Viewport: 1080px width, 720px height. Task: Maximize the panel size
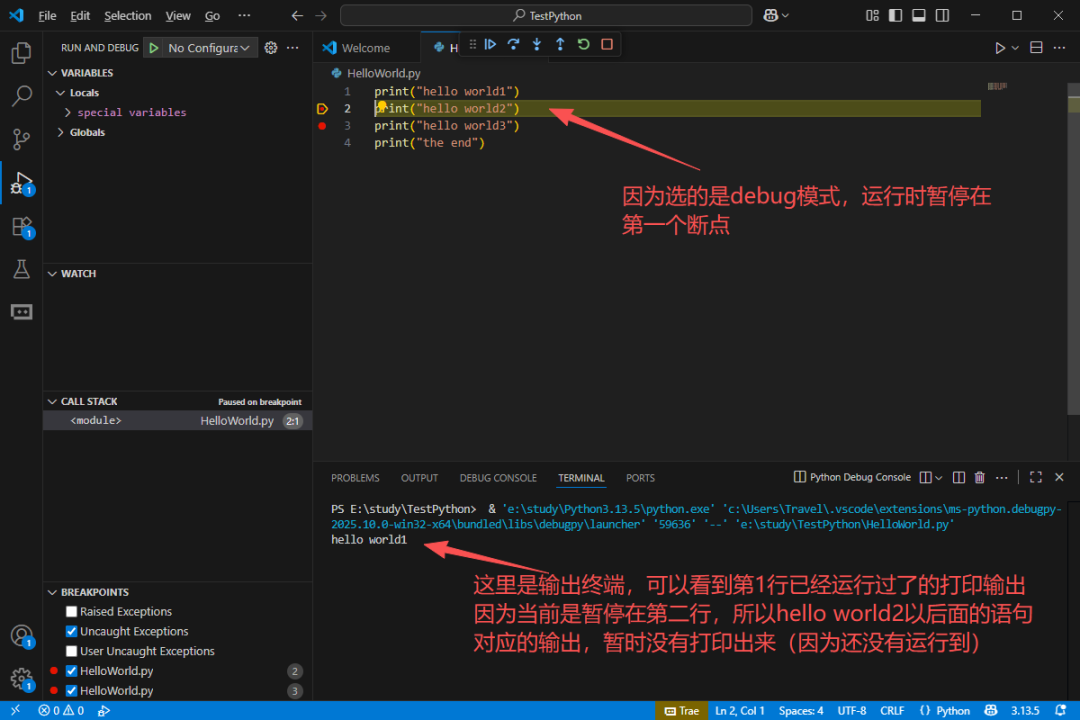[1035, 477]
